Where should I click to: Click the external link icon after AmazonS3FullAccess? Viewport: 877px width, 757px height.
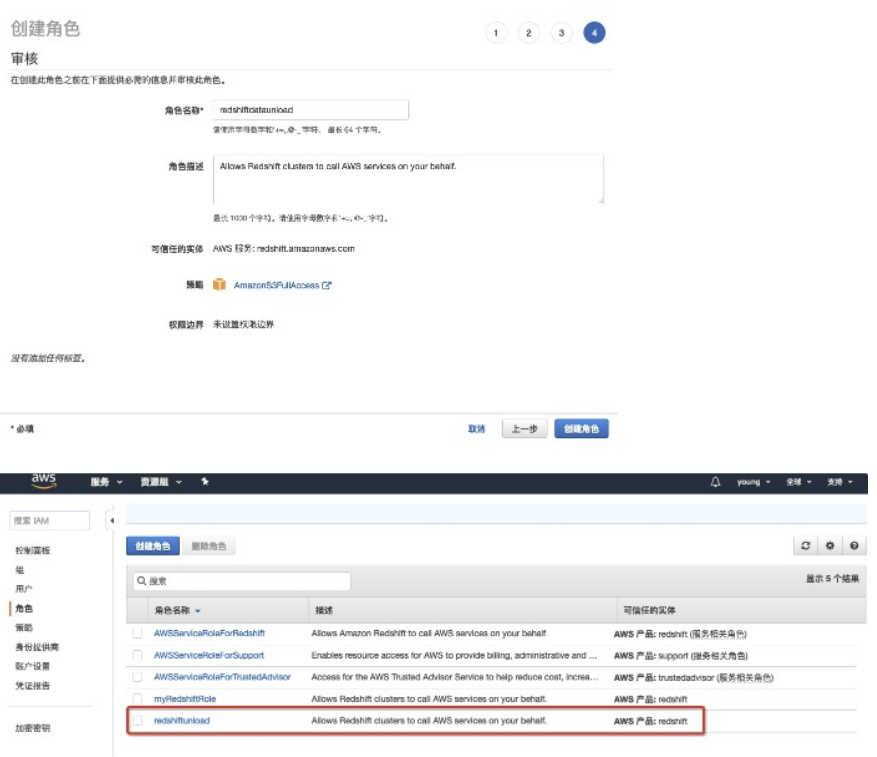327,285
